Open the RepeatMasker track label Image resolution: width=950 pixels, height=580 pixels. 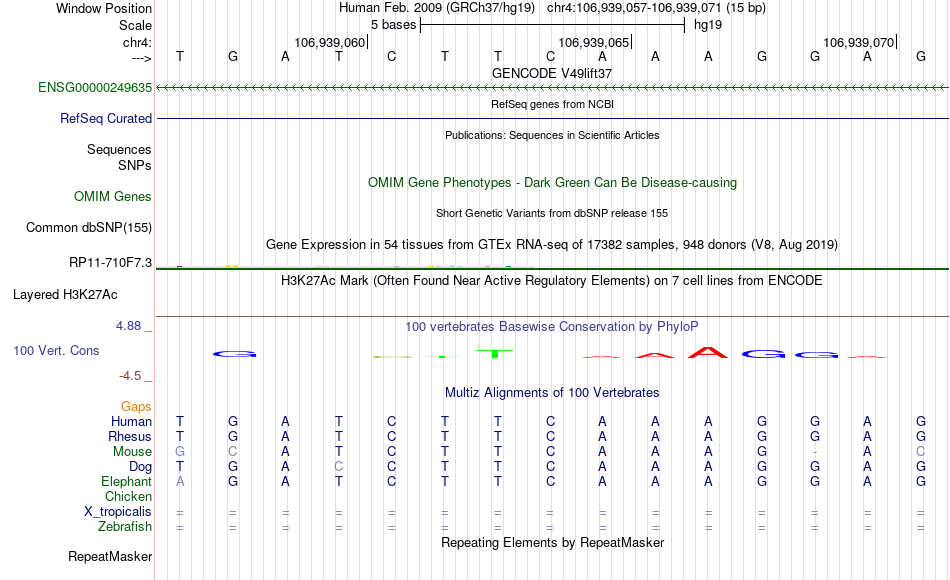110,556
